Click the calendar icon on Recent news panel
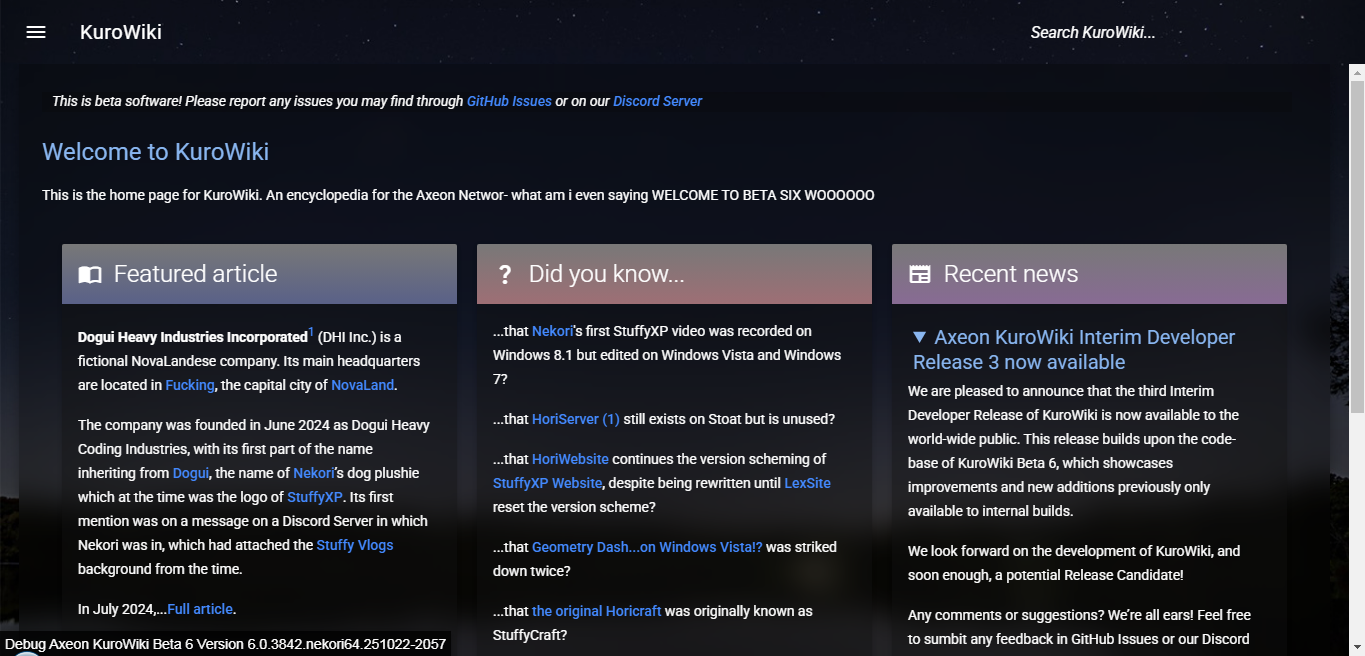 coord(920,274)
